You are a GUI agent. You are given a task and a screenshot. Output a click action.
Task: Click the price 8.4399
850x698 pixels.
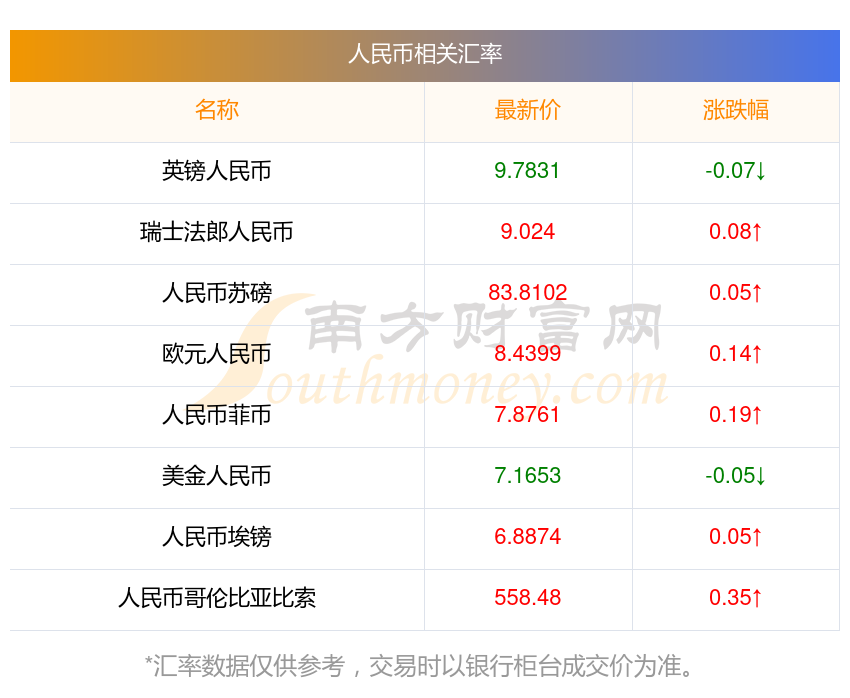coord(527,354)
